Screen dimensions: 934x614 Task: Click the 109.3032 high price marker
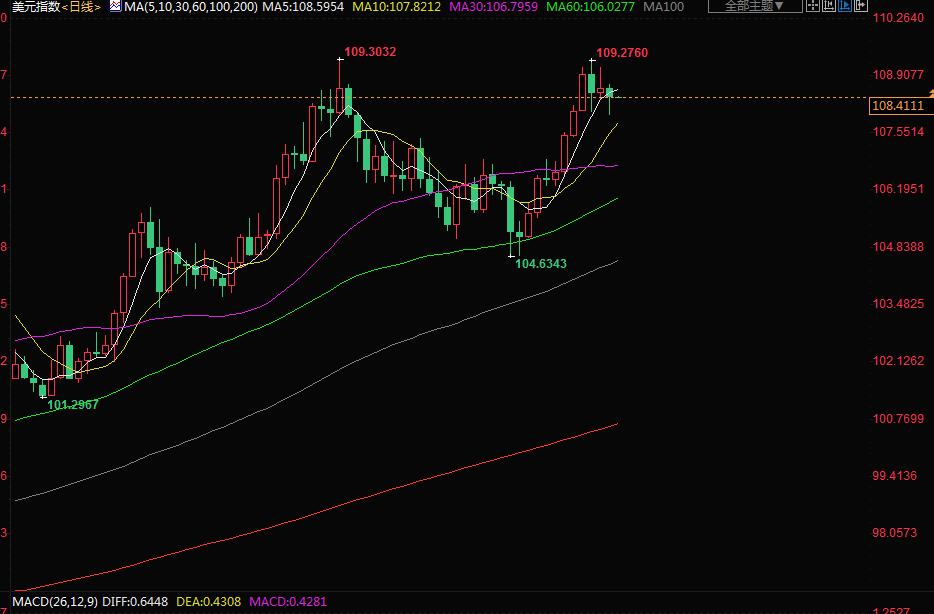pos(370,52)
